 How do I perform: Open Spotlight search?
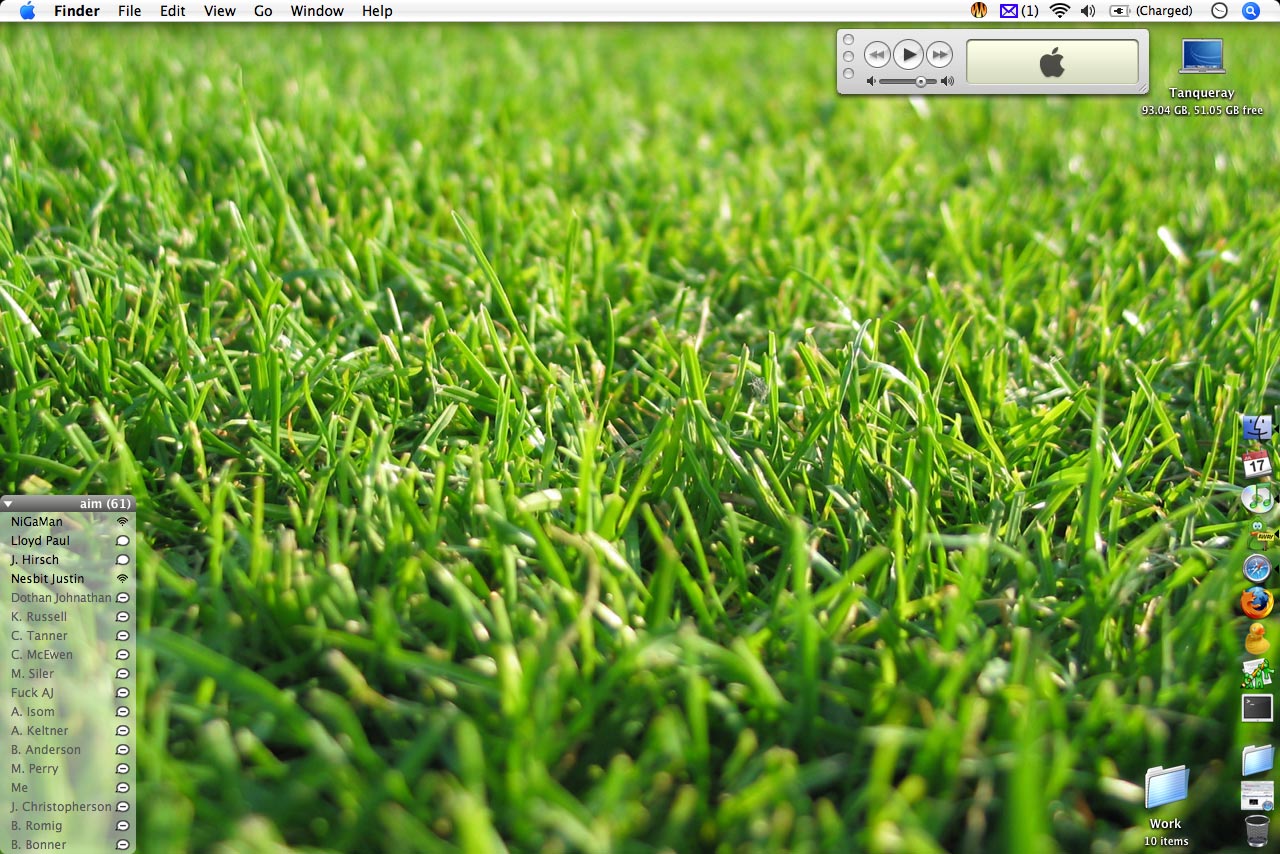coord(1251,11)
